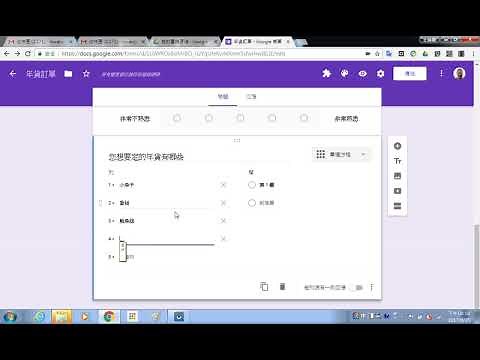Star this form

(x=86, y=74)
